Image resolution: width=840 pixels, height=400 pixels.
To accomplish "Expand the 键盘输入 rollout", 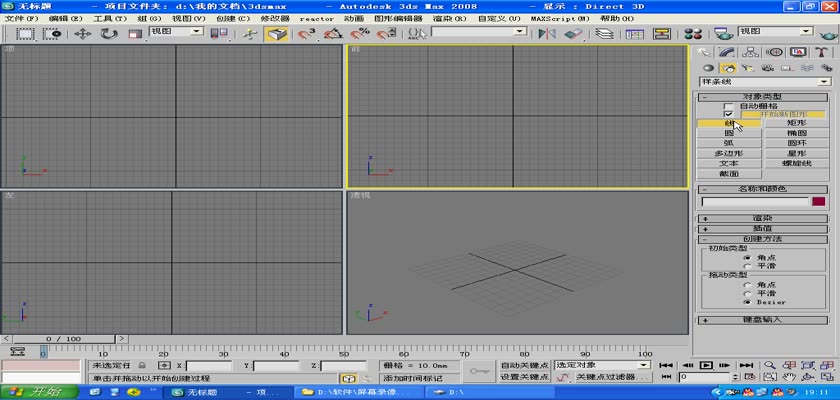I will [762, 320].
